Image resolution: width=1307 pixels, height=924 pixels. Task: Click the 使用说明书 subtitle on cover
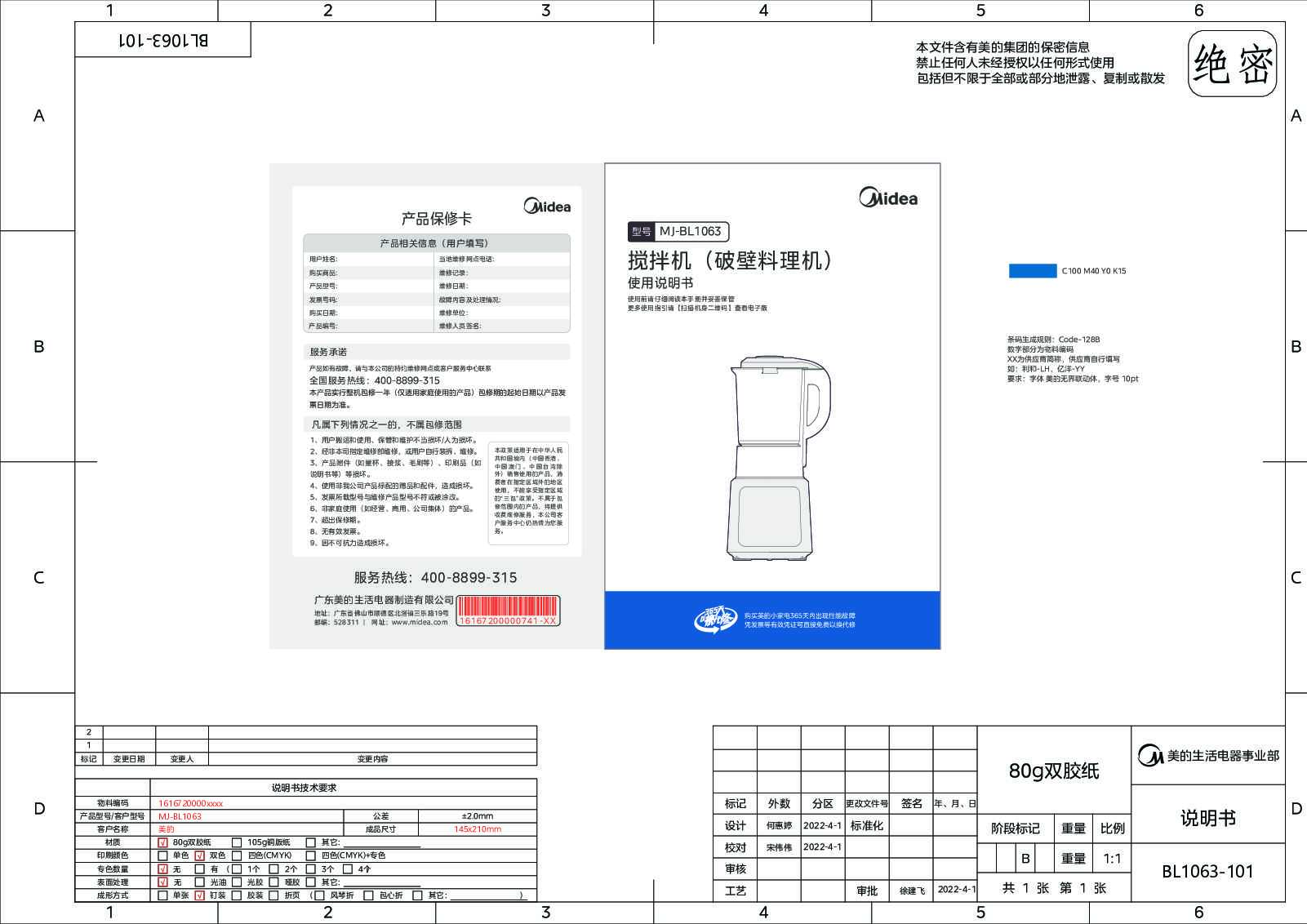tap(660, 283)
